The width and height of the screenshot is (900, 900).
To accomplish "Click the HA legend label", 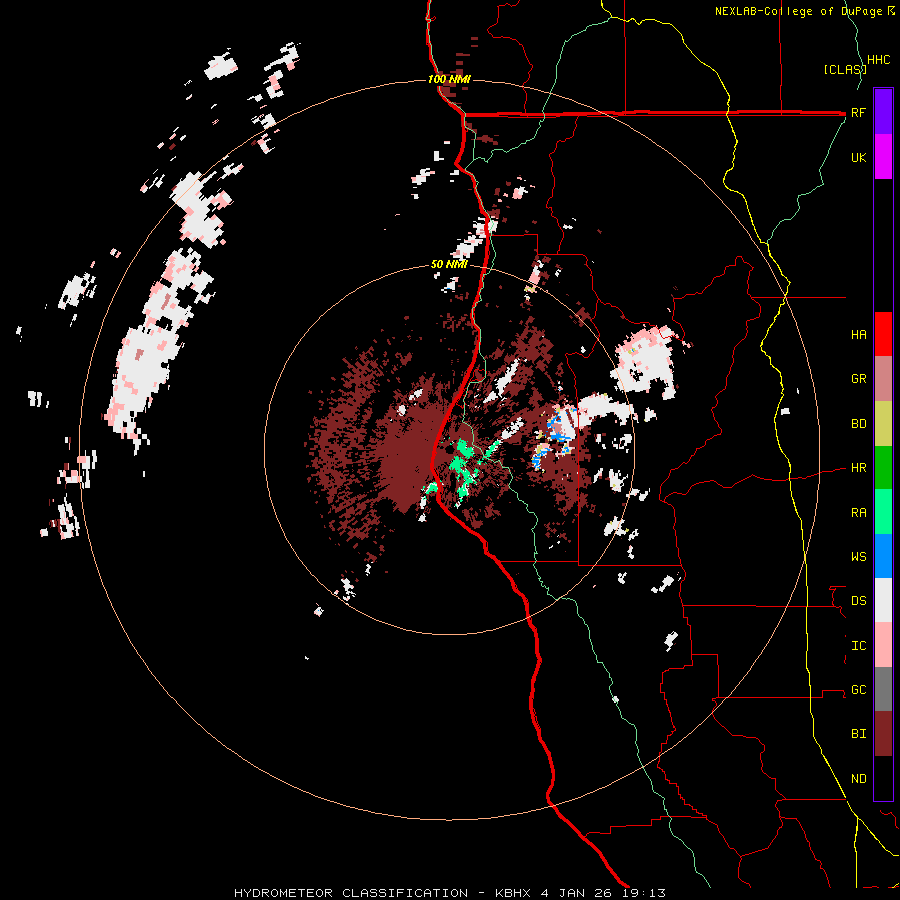I will (858, 335).
